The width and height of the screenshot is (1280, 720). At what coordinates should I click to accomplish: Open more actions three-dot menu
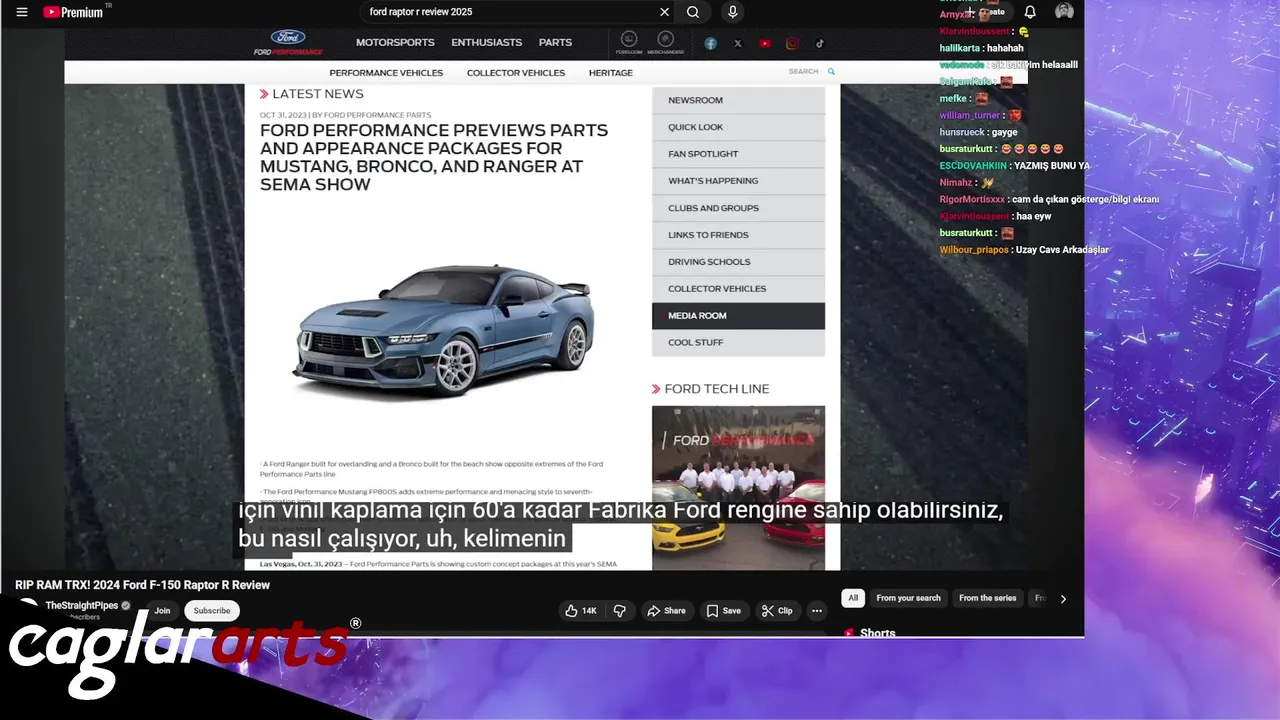pos(817,611)
